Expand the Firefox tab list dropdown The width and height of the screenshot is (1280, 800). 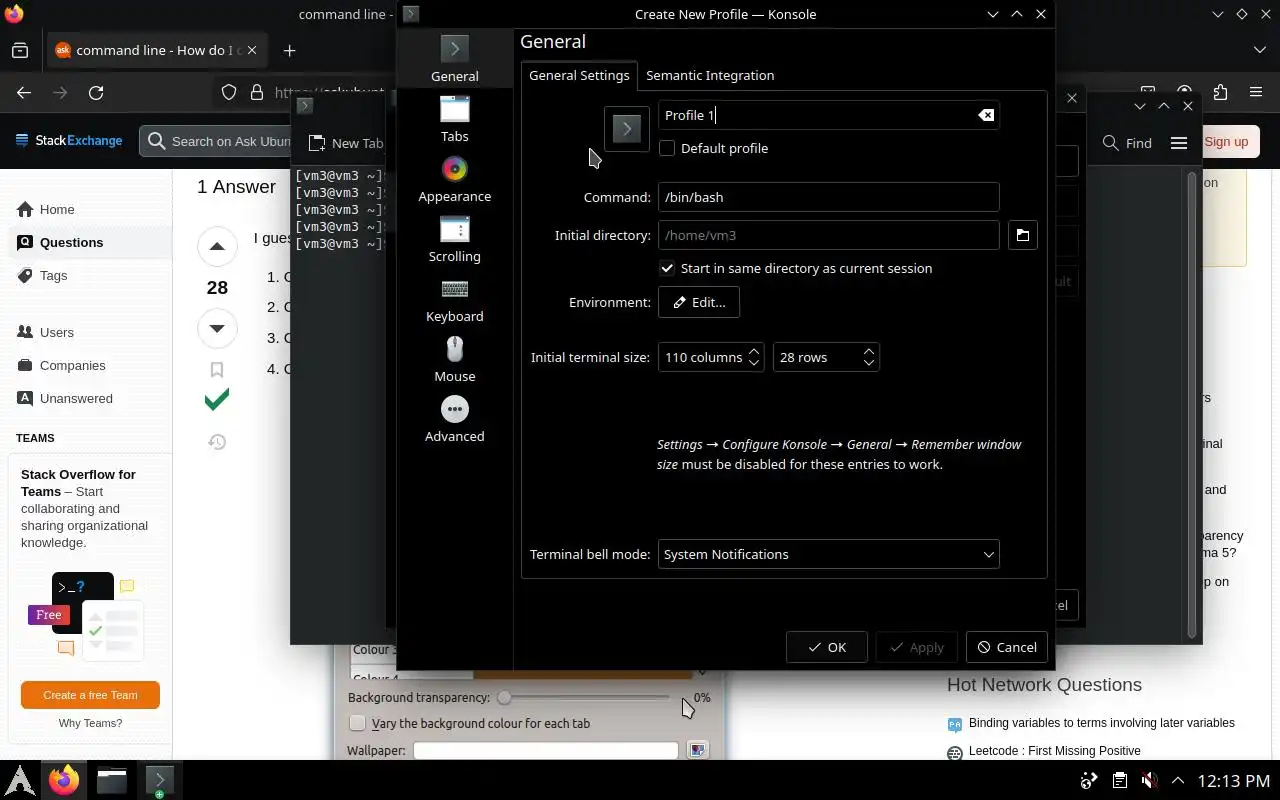1259,50
